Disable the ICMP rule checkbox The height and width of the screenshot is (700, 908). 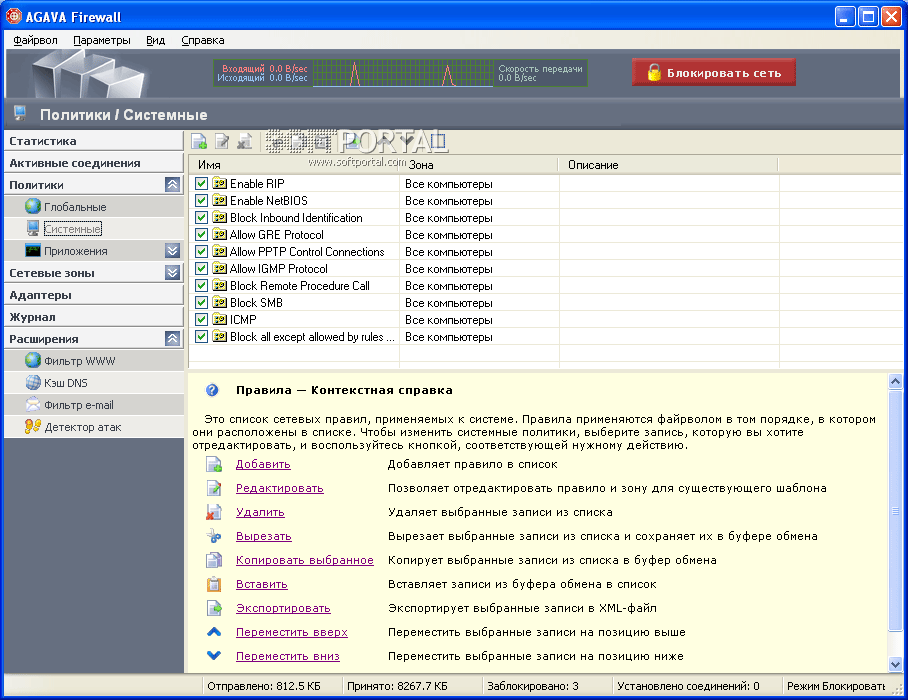point(201,320)
